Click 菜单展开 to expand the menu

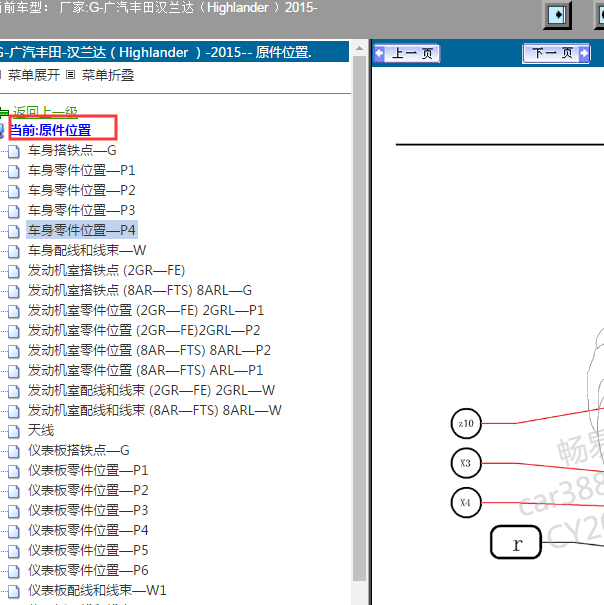34,75
